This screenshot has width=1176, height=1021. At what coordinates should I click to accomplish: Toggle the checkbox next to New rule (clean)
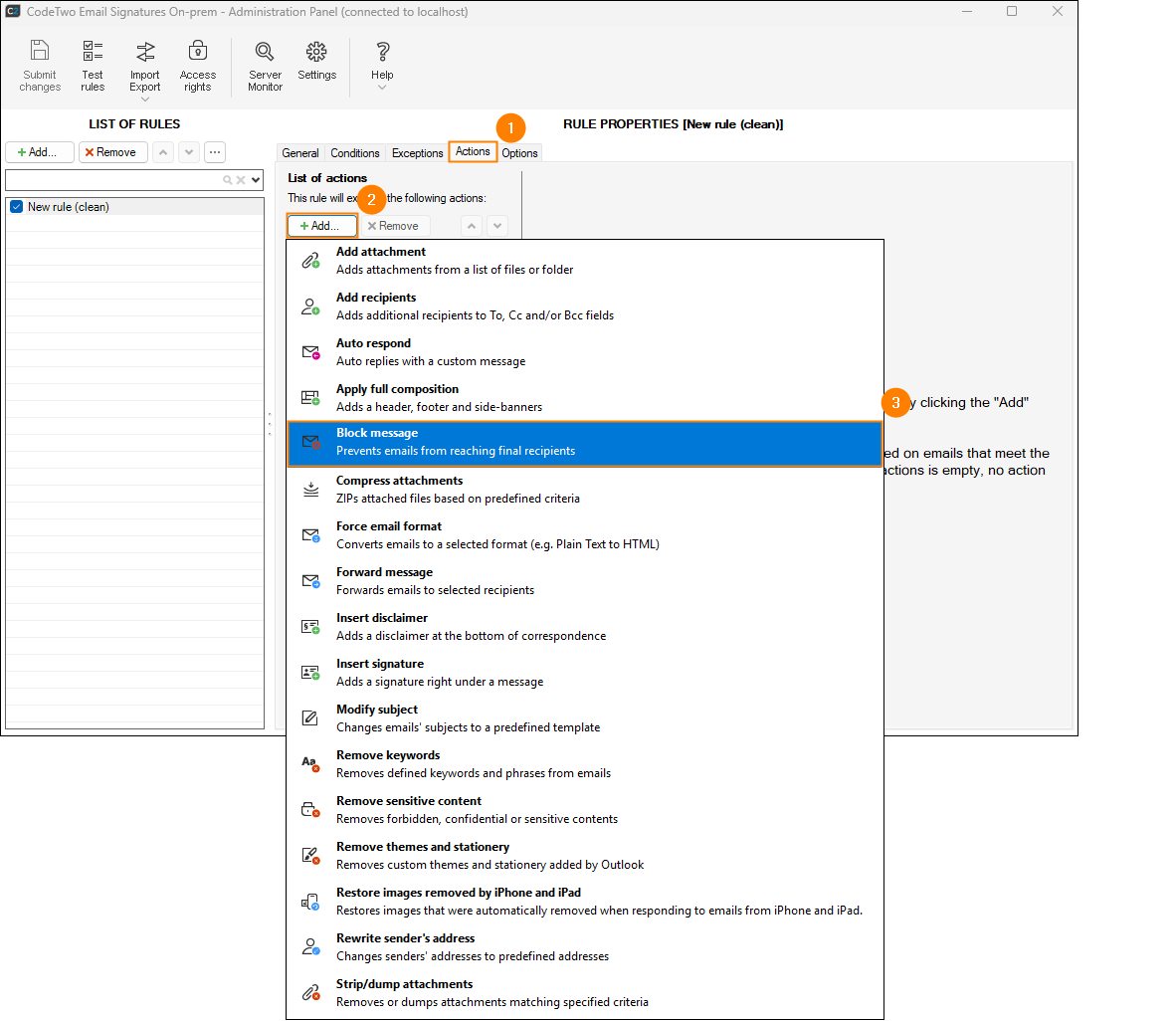(x=15, y=206)
